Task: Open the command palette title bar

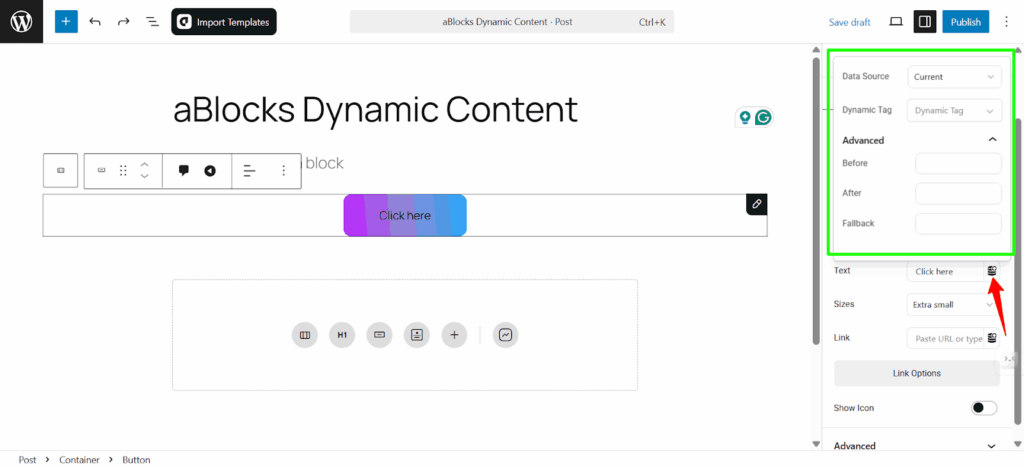Action: [x=511, y=22]
